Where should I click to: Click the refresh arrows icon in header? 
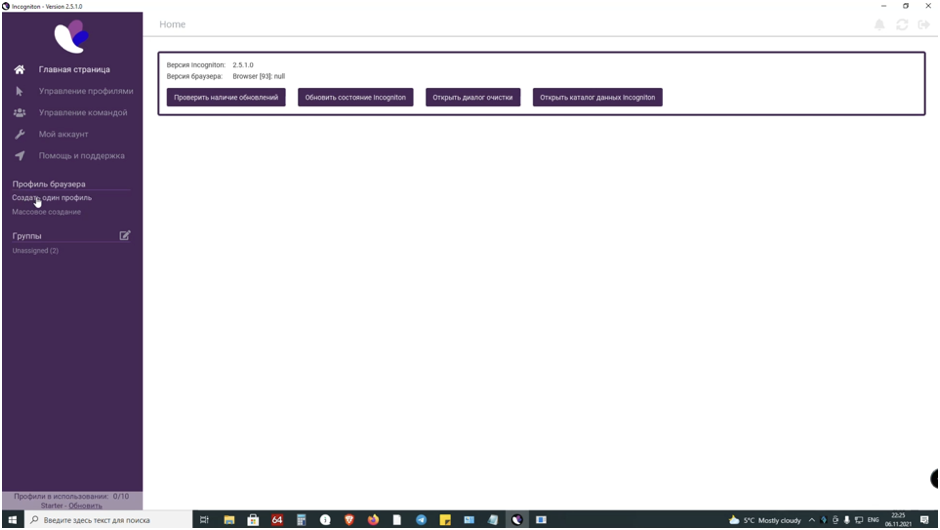click(902, 24)
